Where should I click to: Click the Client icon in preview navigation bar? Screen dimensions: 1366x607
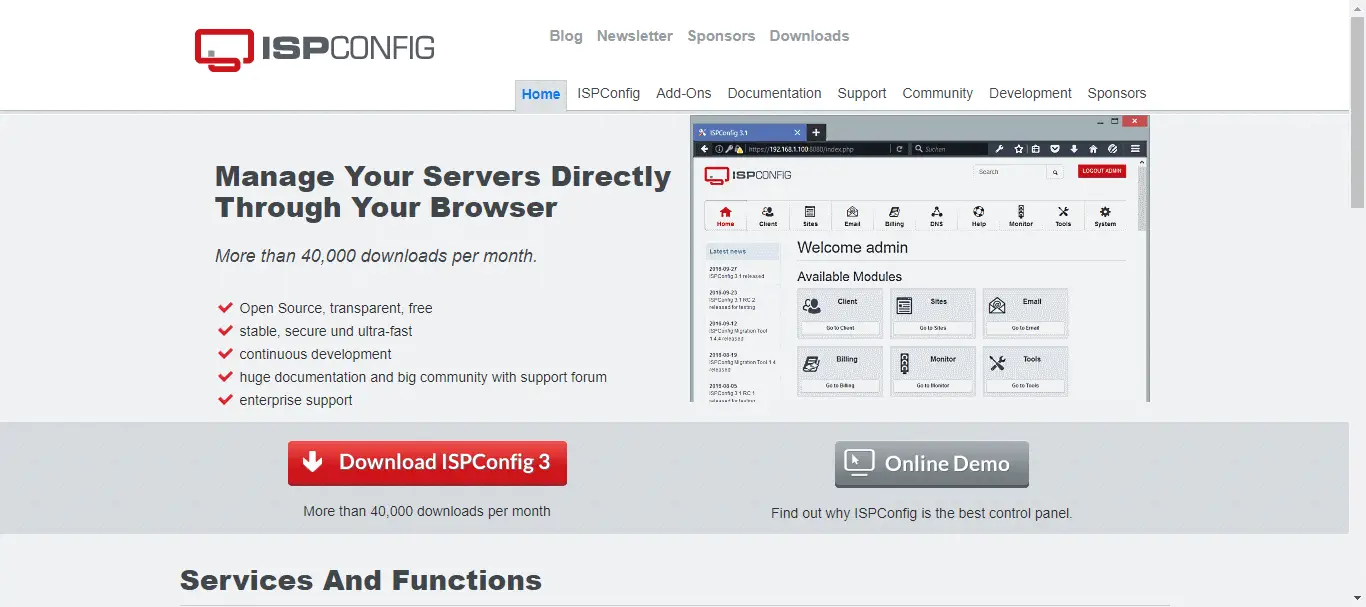point(768,212)
